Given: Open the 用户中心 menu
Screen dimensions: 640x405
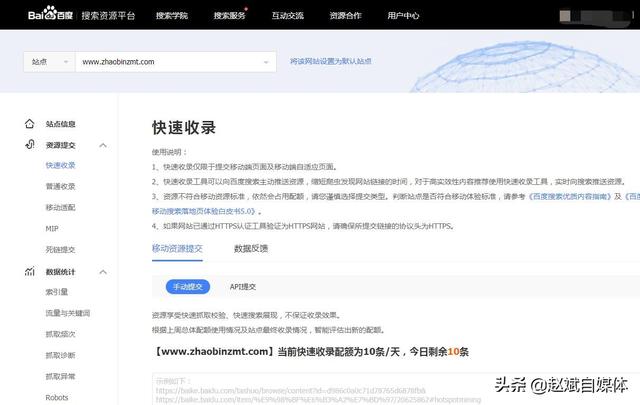Looking at the screenshot, I should point(403,16).
